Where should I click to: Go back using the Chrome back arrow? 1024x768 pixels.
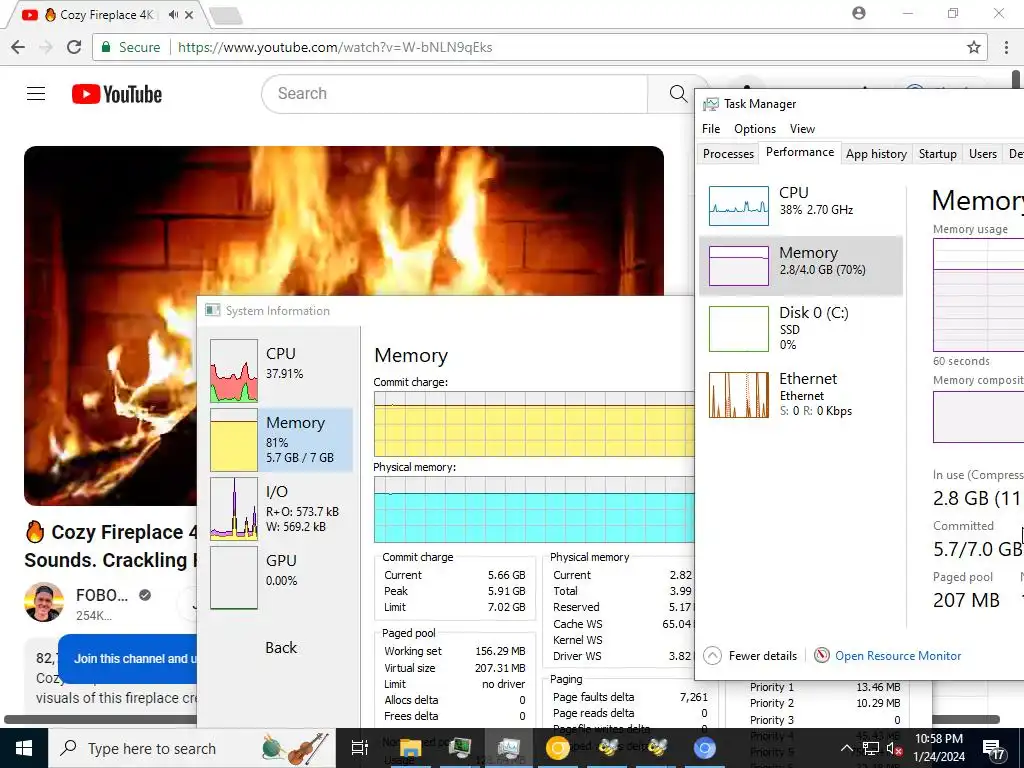[x=18, y=47]
